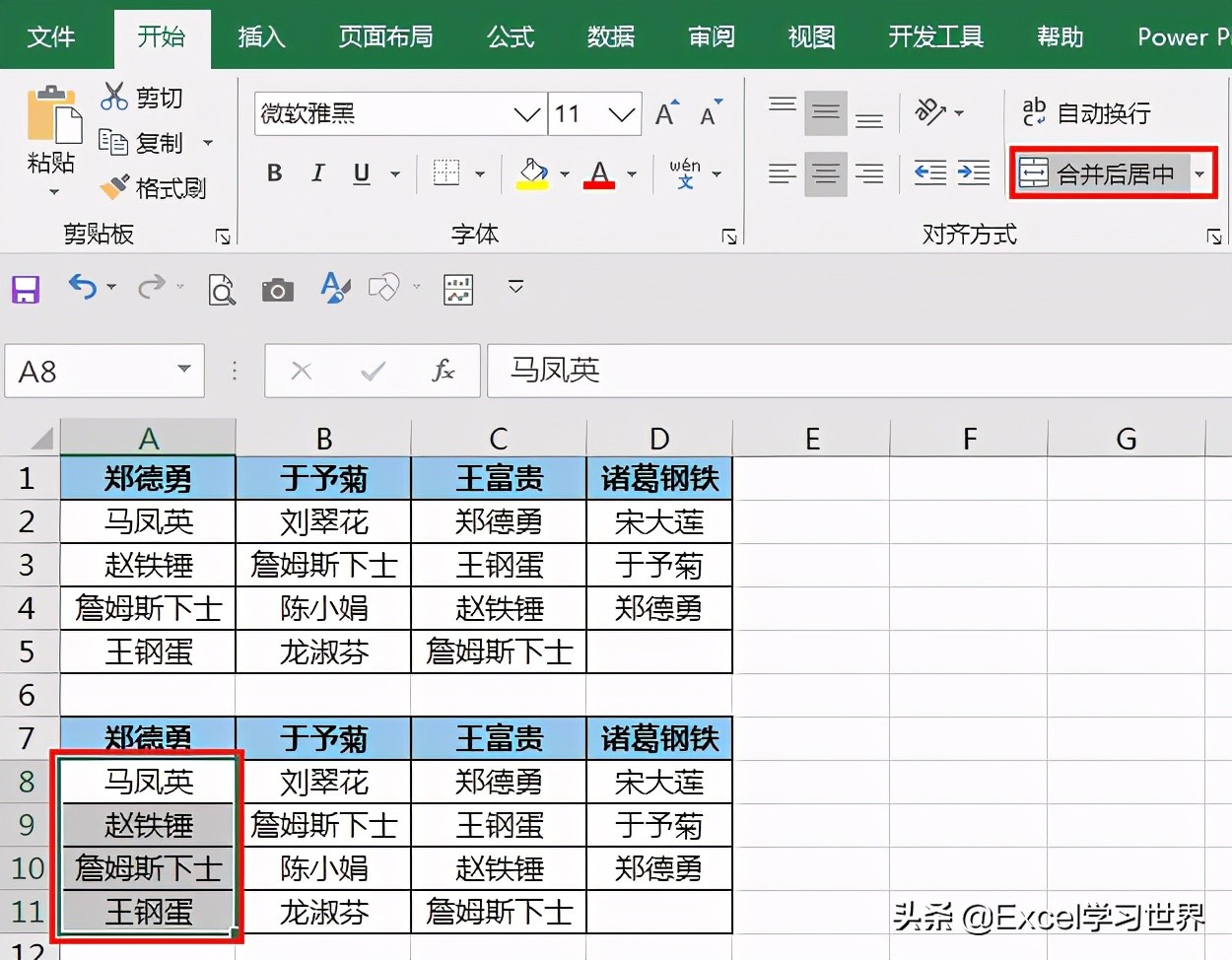Screen dimensions: 1232x960
Task: Toggle bold formatting
Action: pyautogui.click(x=275, y=173)
